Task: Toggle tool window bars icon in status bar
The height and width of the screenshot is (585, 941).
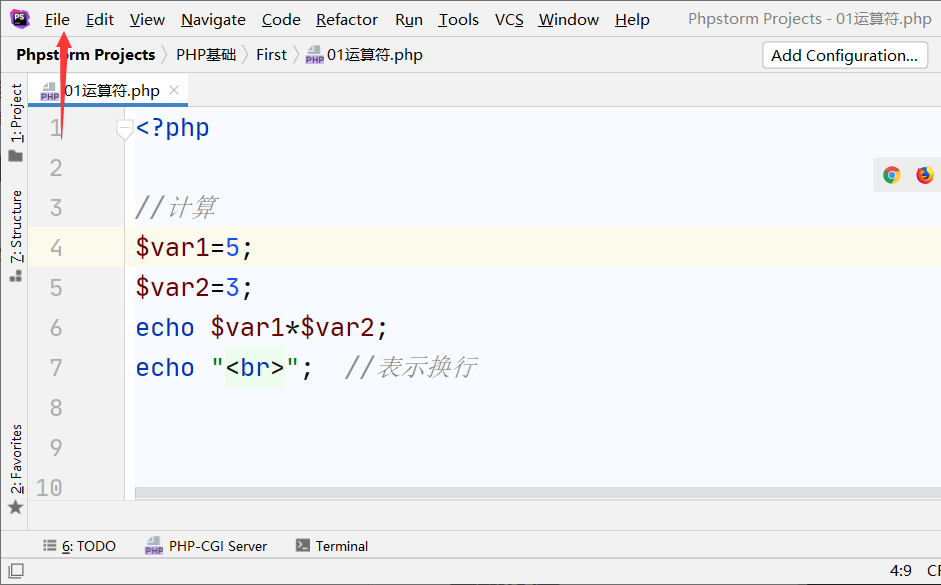Action: click(16, 571)
